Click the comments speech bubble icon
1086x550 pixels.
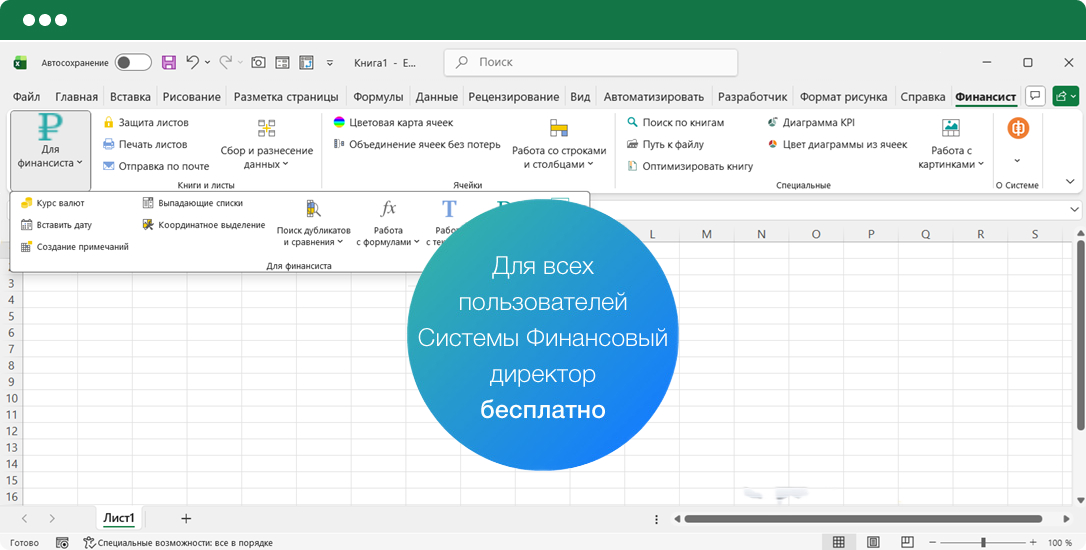(x=1035, y=96)
